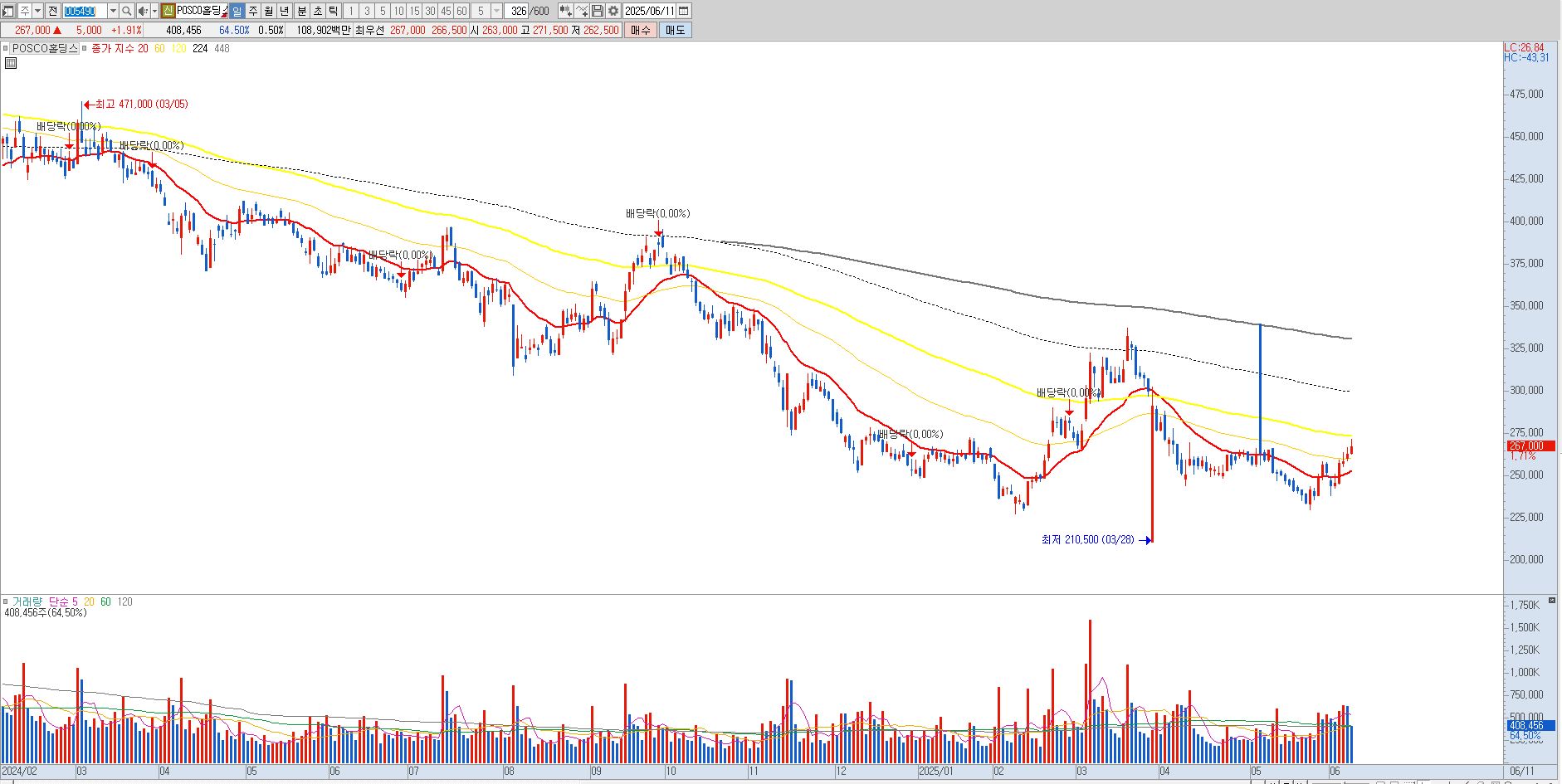The height and width of the screenshot is (784, 1562).
Task: Switch to monthly '월' chart period
Action: pos(269,11)
